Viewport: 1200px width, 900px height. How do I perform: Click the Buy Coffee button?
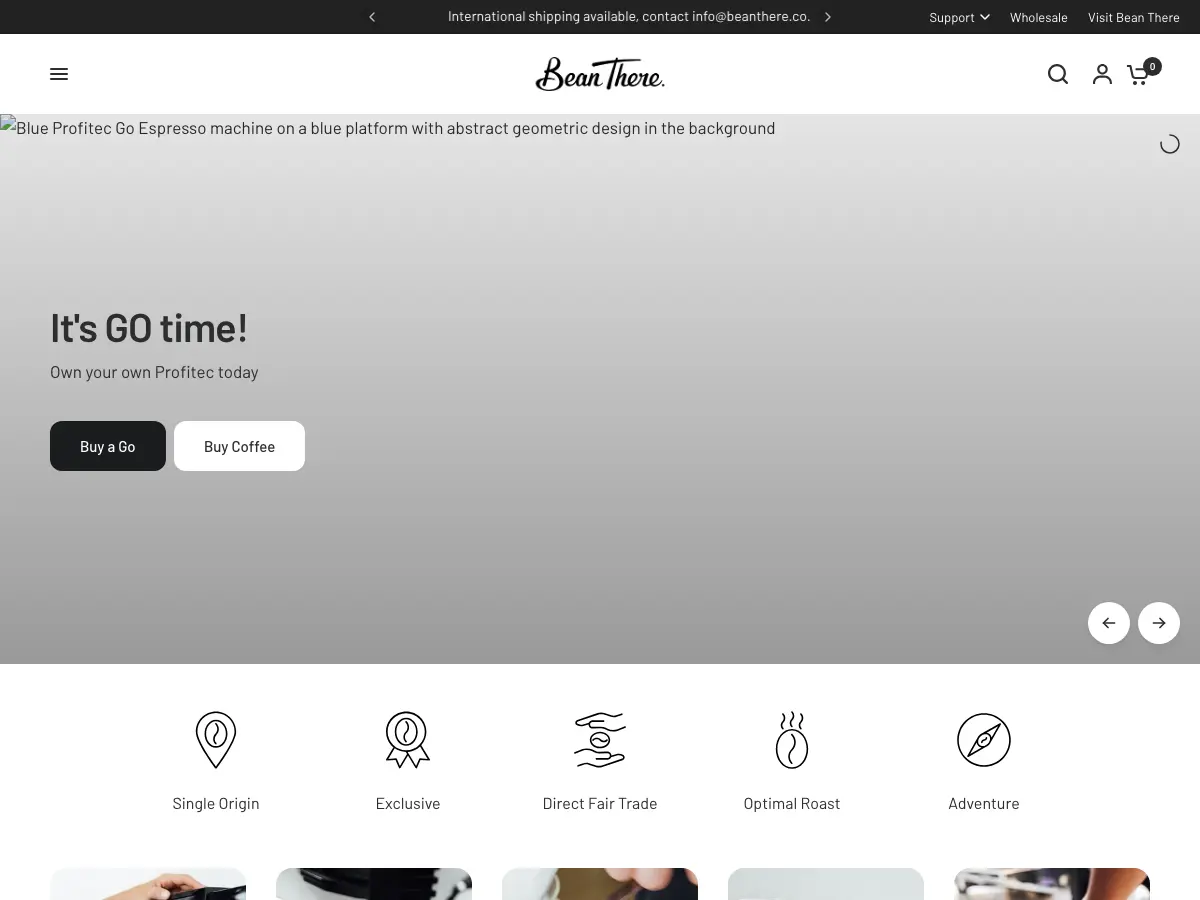click(x=239, y=446)
